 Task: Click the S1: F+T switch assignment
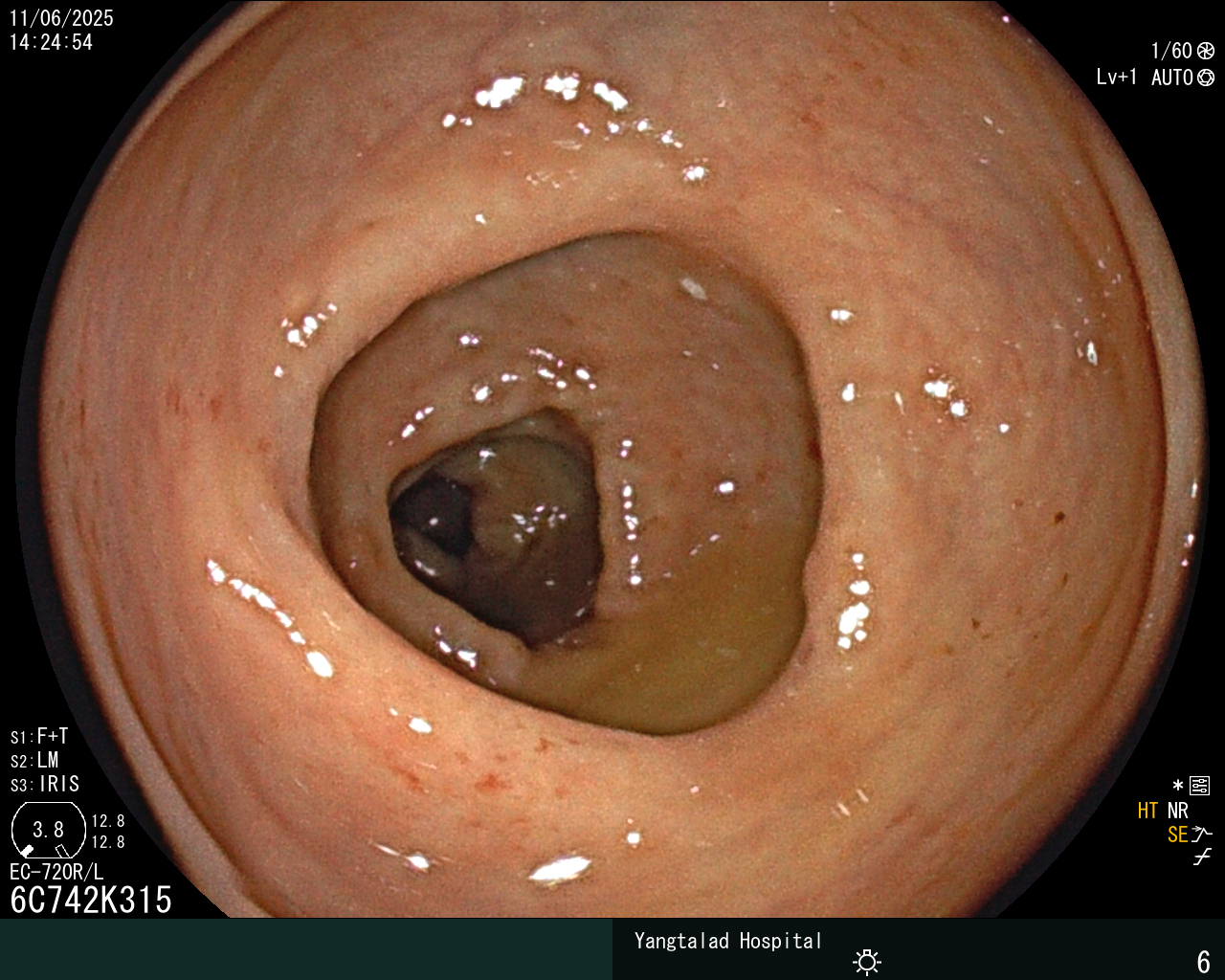pos(39,736)
